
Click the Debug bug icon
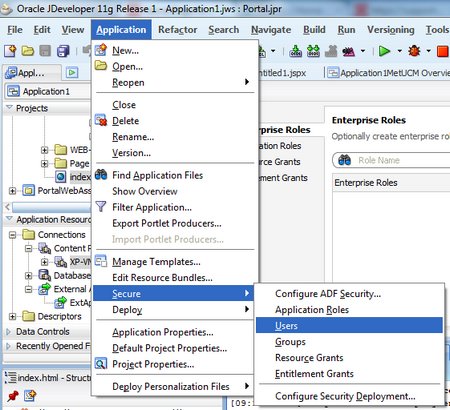click(x=414, y=51)
